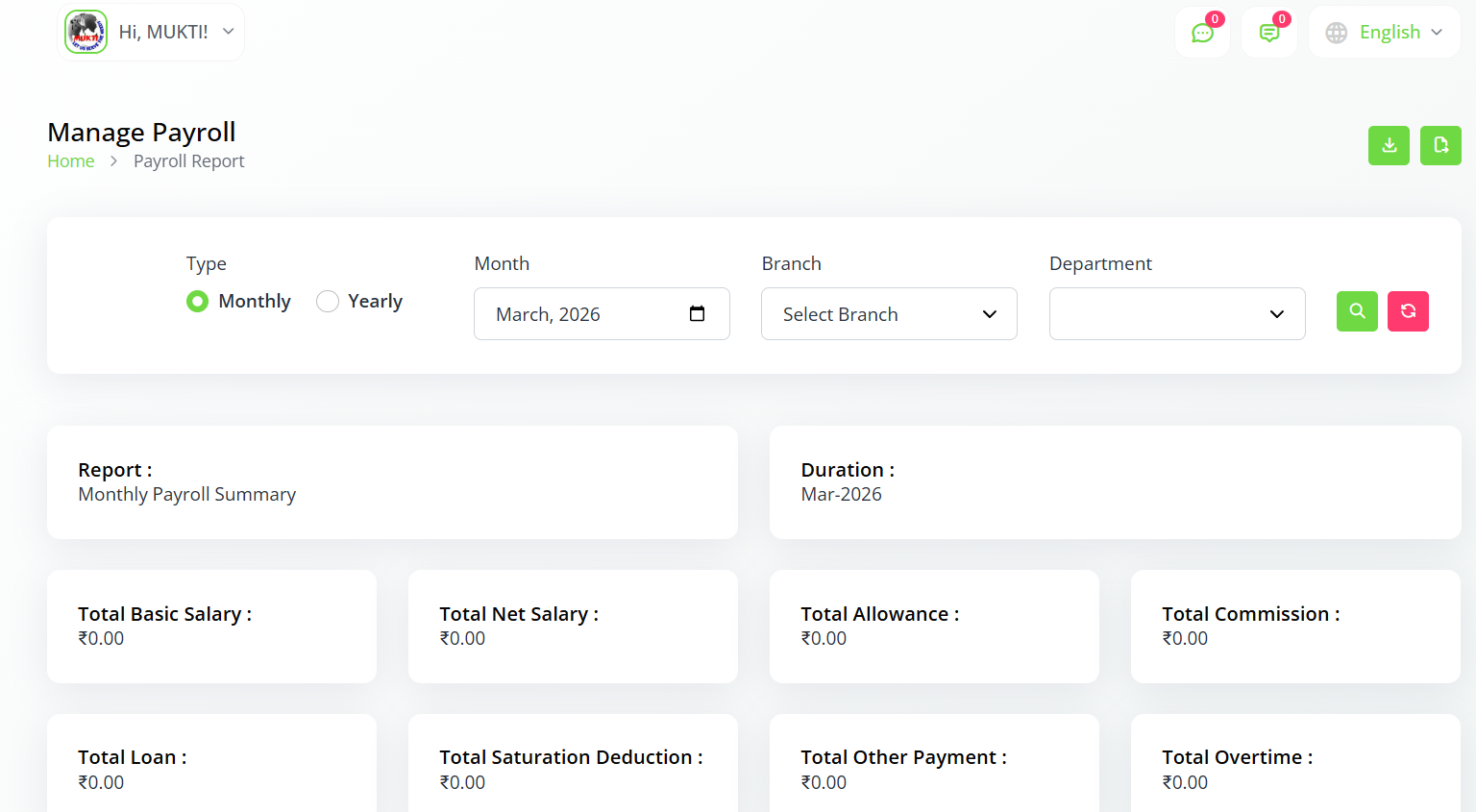1476x812 pixels.
Task: Open the Department dropdown
Action: click(1176, 314)
